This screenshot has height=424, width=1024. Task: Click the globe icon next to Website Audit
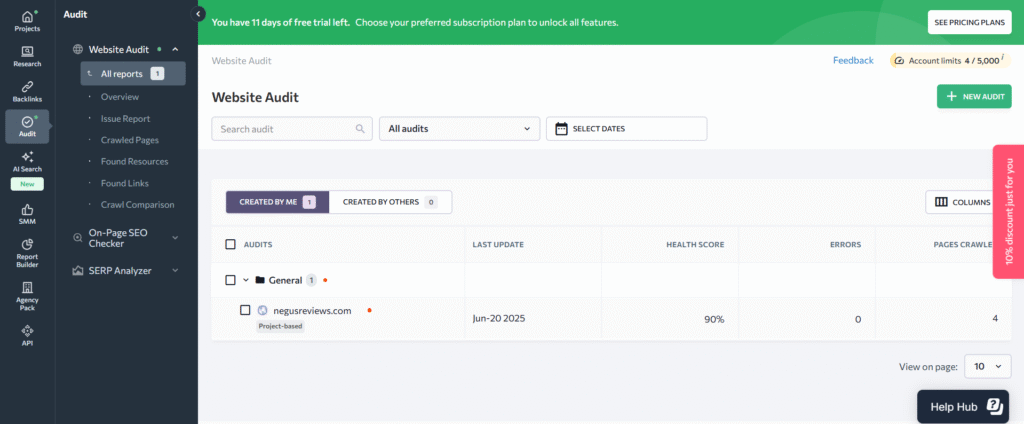tap(78, 49)
